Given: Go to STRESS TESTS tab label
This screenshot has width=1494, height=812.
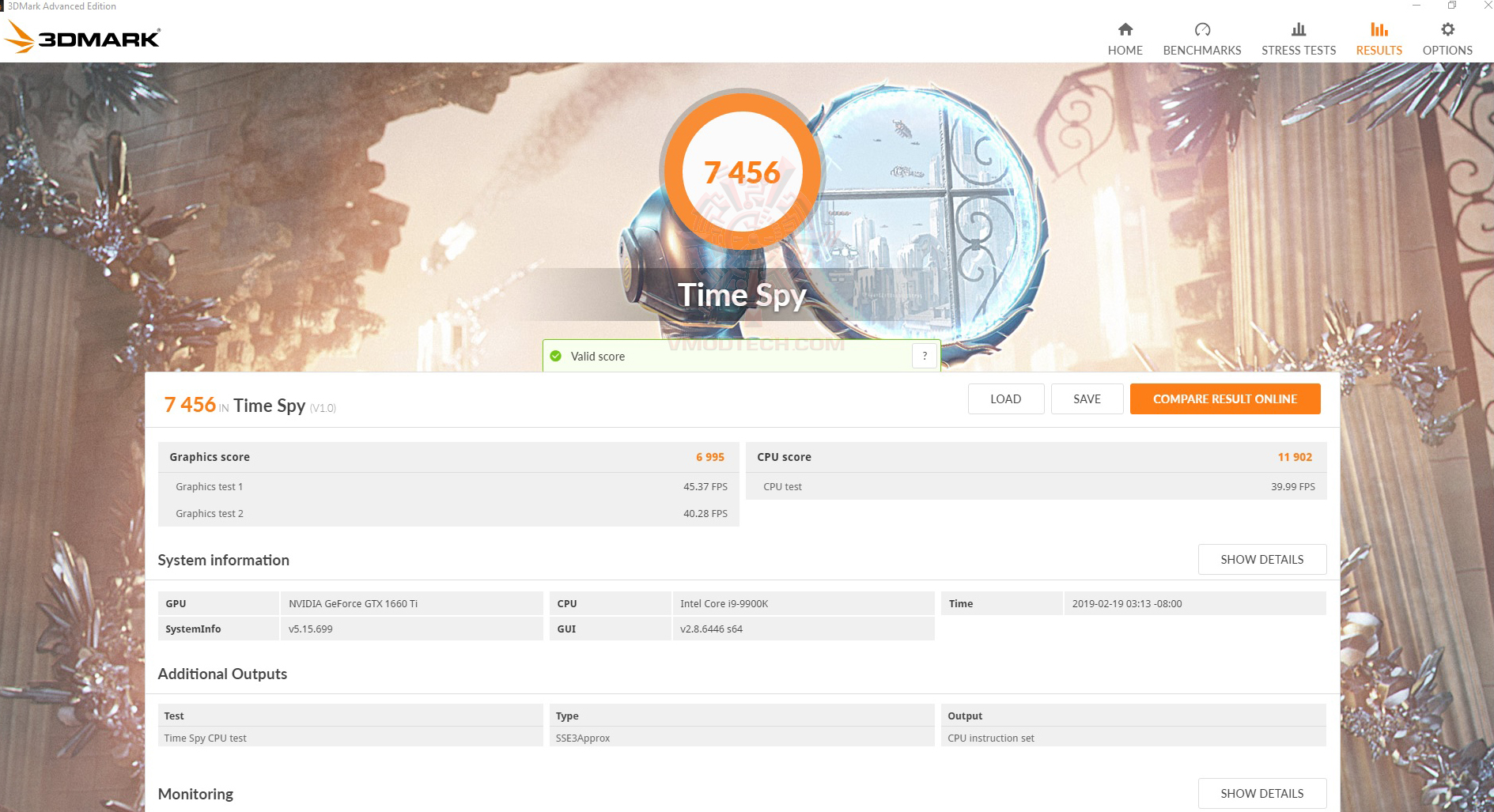Looking at the screenshot, I should pyautogui.click(x=1299, y=50).
